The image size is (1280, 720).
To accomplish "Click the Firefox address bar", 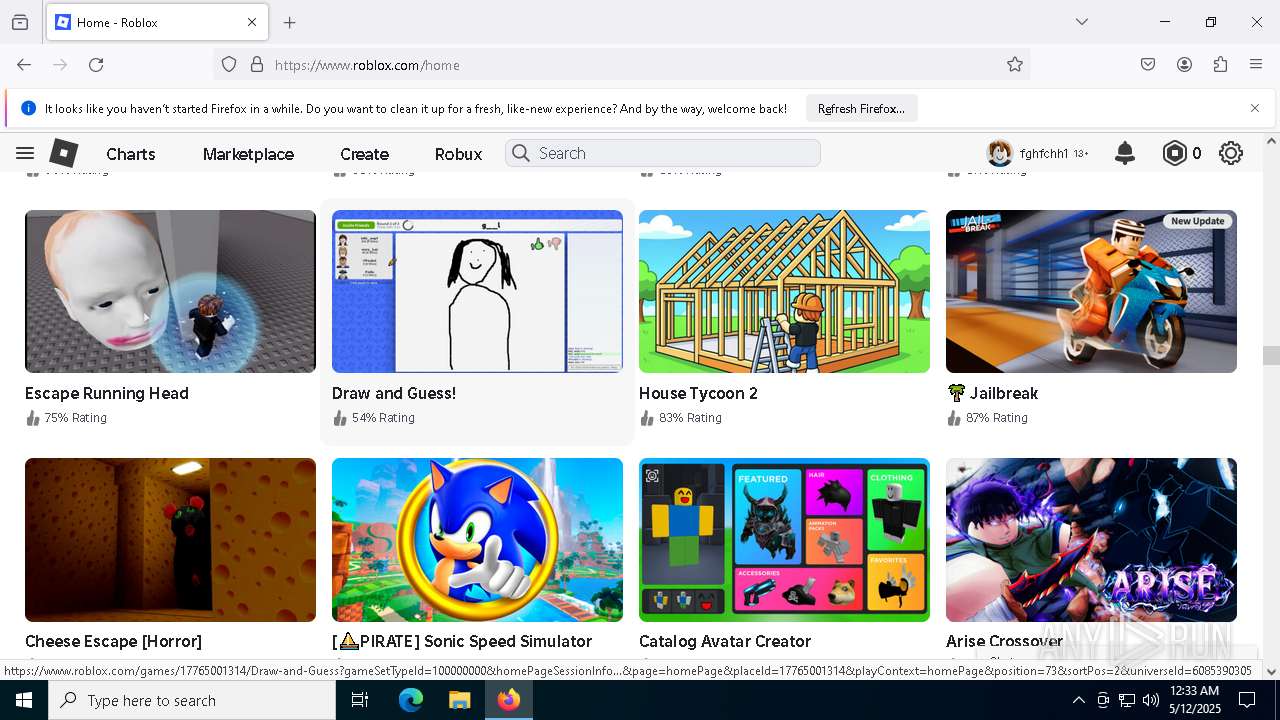I will [x=620, y=65].
